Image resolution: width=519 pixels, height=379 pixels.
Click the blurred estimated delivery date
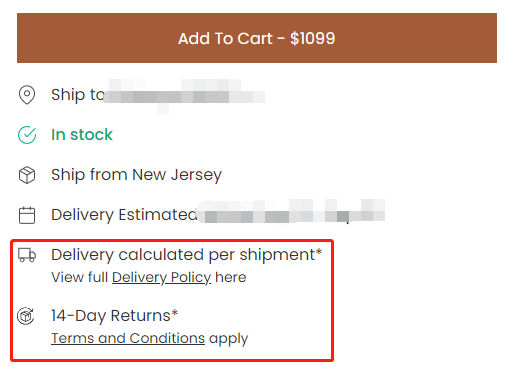tap(291, 211)
